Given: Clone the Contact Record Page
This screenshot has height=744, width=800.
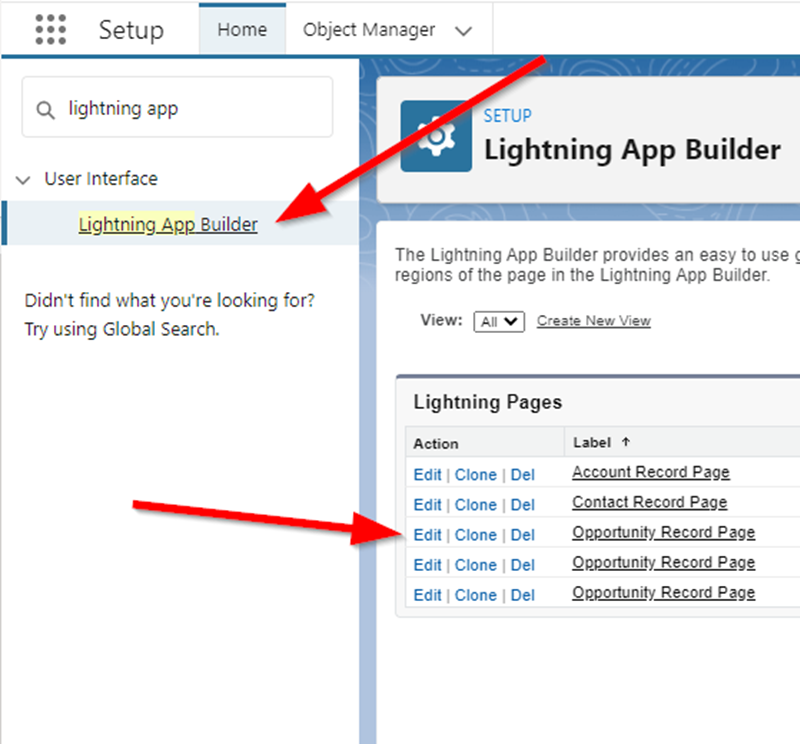Looking at the screenshot, I should pos(476,505).
